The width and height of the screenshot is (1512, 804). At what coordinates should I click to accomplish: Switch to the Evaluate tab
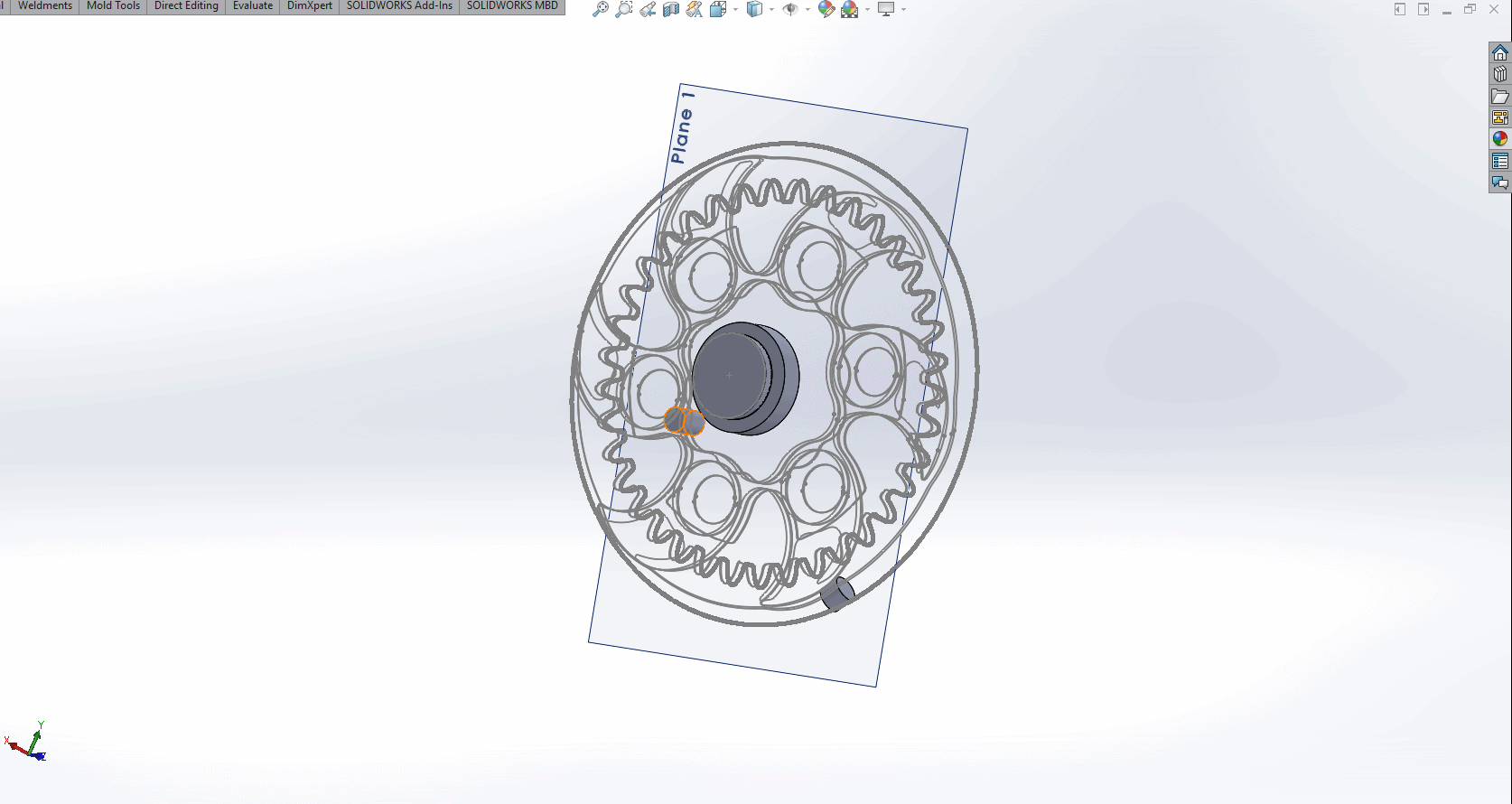coord(253,6)
